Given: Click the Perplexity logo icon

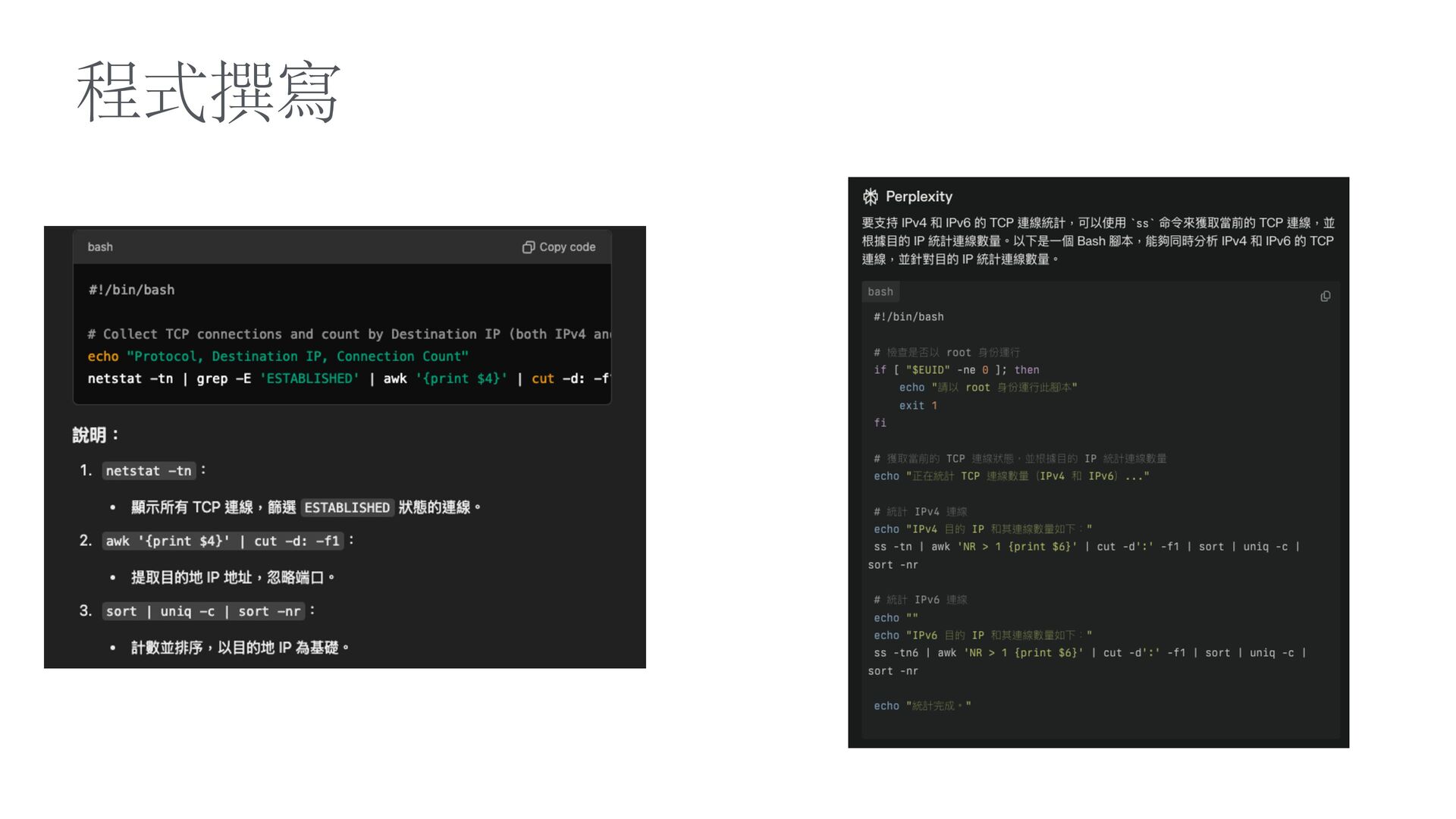Looking at the screenshot, I should coord(871,197).
